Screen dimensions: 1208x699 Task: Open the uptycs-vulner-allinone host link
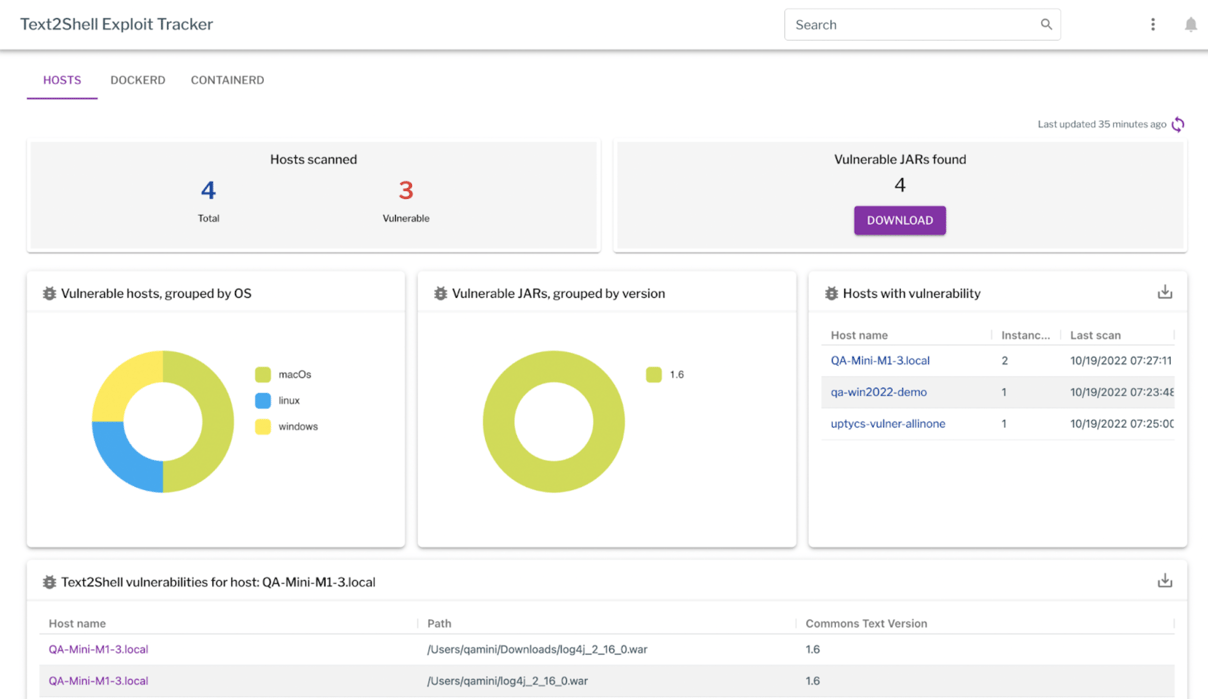[888, 424]
